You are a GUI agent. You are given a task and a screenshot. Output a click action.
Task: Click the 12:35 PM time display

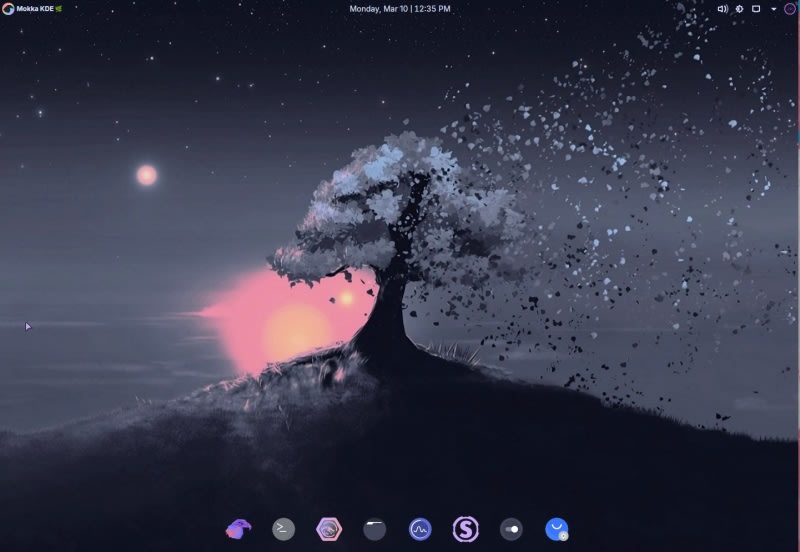pyautogui.click(x=432, y=8)
